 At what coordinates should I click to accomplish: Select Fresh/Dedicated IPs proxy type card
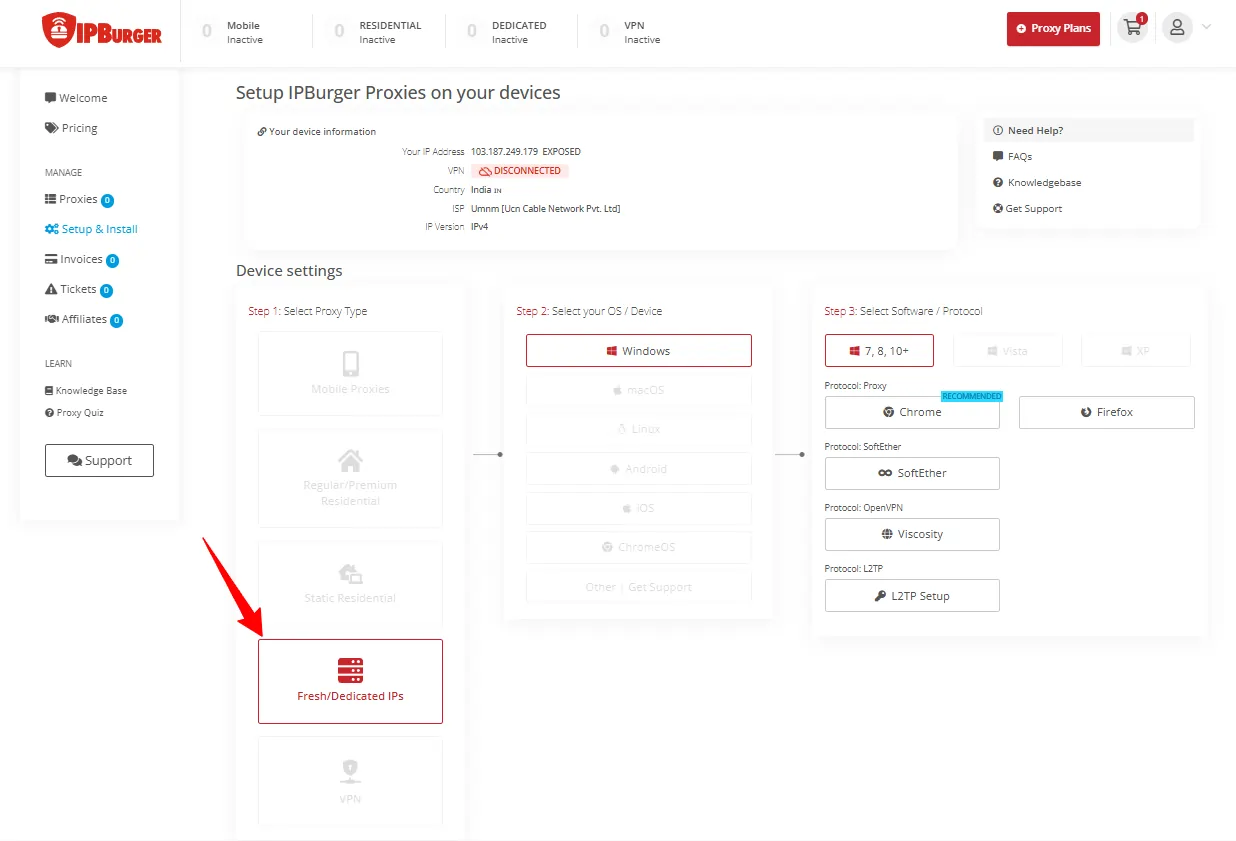click(x=350, y=681)
